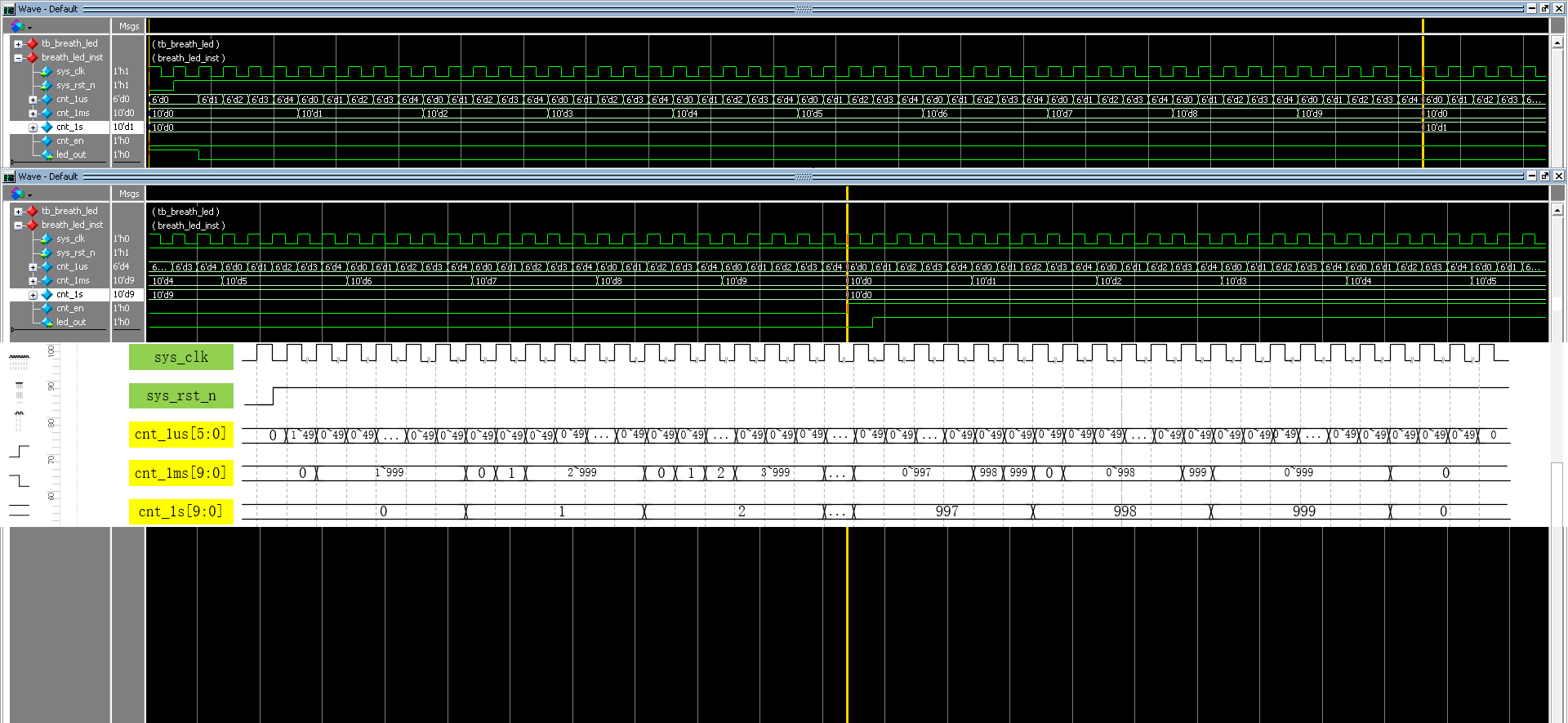Select the bus lines tool in diagram palette
1568x723 pixels.
coord(19,511)
